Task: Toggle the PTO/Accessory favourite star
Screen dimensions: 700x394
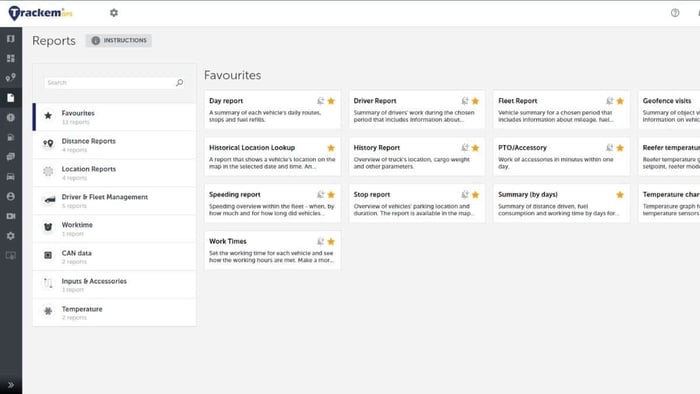Action: [620, 148]
